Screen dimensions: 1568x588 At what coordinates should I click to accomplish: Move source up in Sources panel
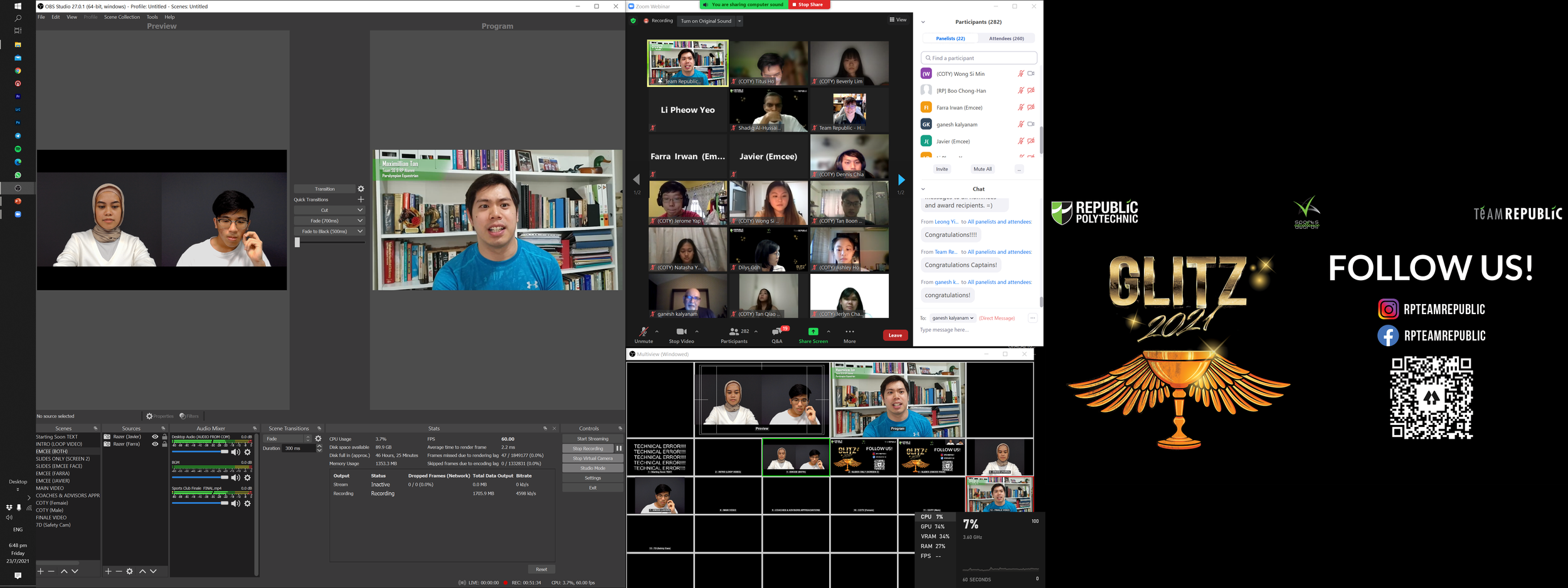click(x=142, y=571)
